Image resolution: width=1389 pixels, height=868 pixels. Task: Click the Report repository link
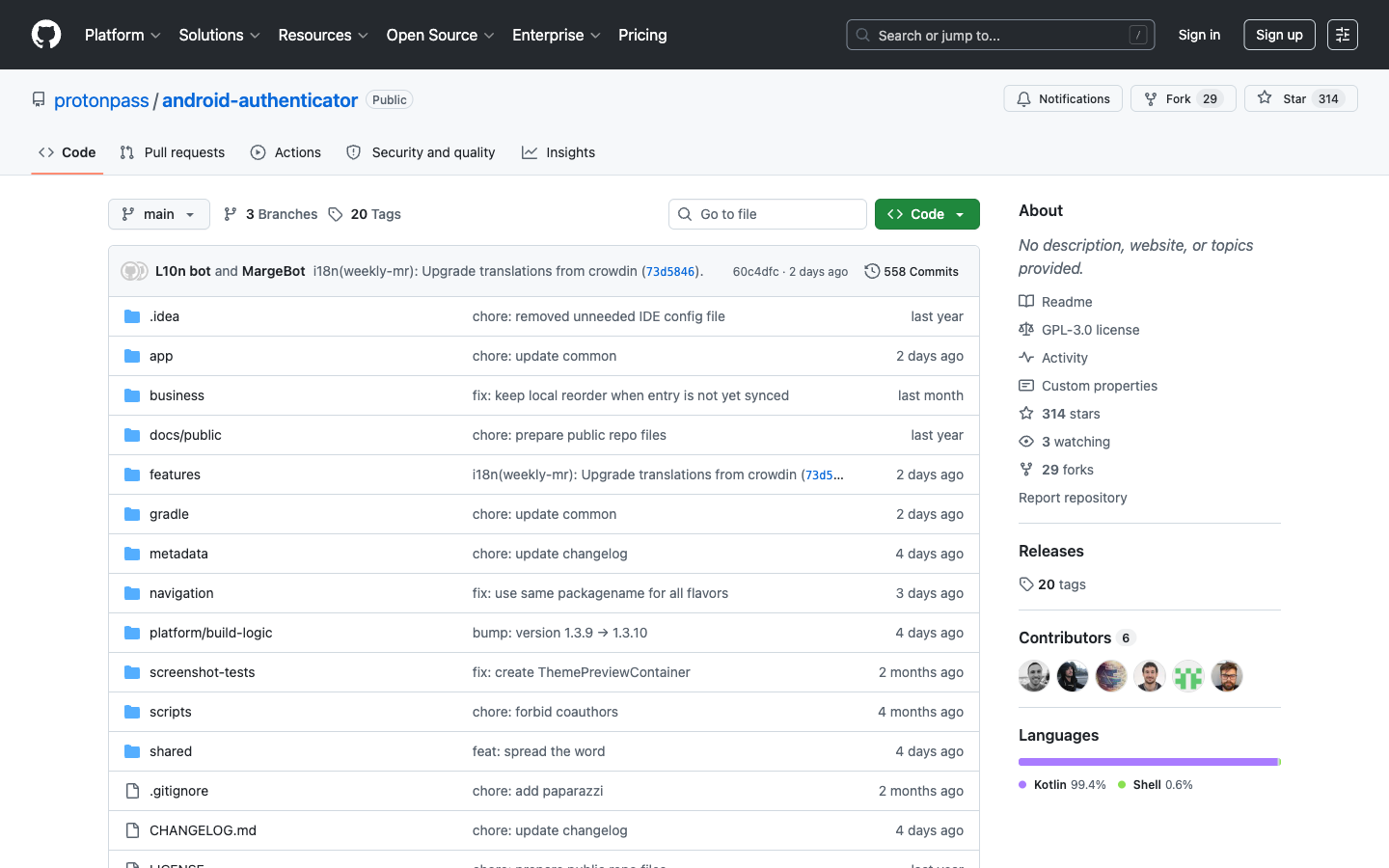click(x=1073, y=498)
